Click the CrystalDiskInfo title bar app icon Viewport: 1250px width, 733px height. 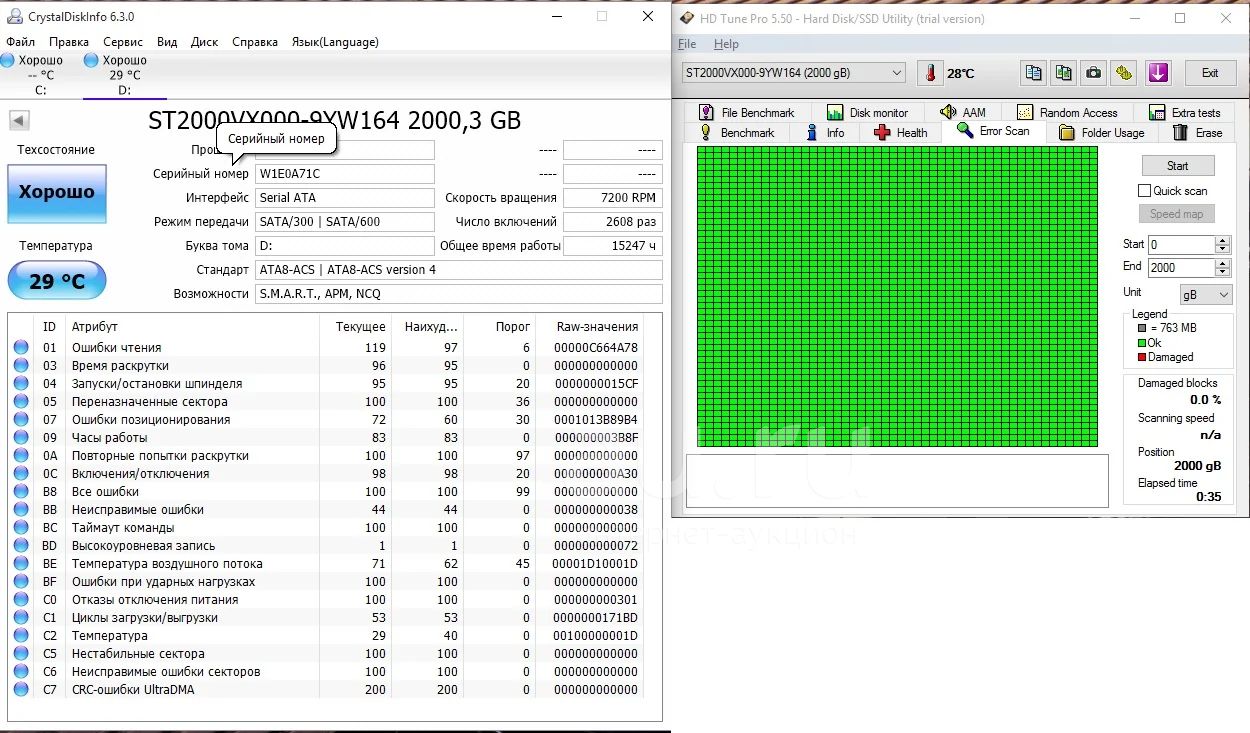(13, 17)
